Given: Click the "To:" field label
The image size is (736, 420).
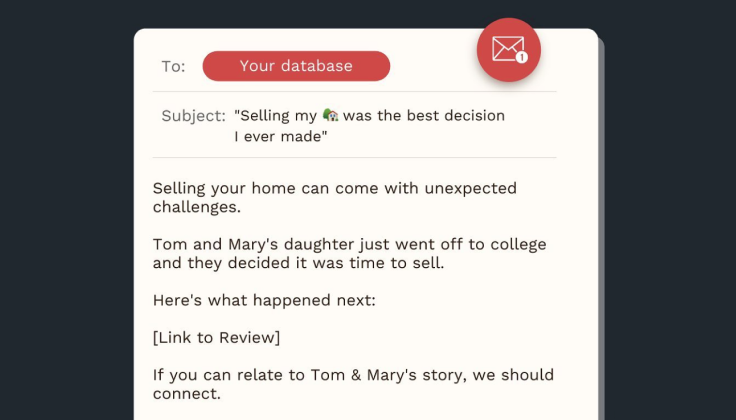Looking at the screenshot, I should click(173, 66).
